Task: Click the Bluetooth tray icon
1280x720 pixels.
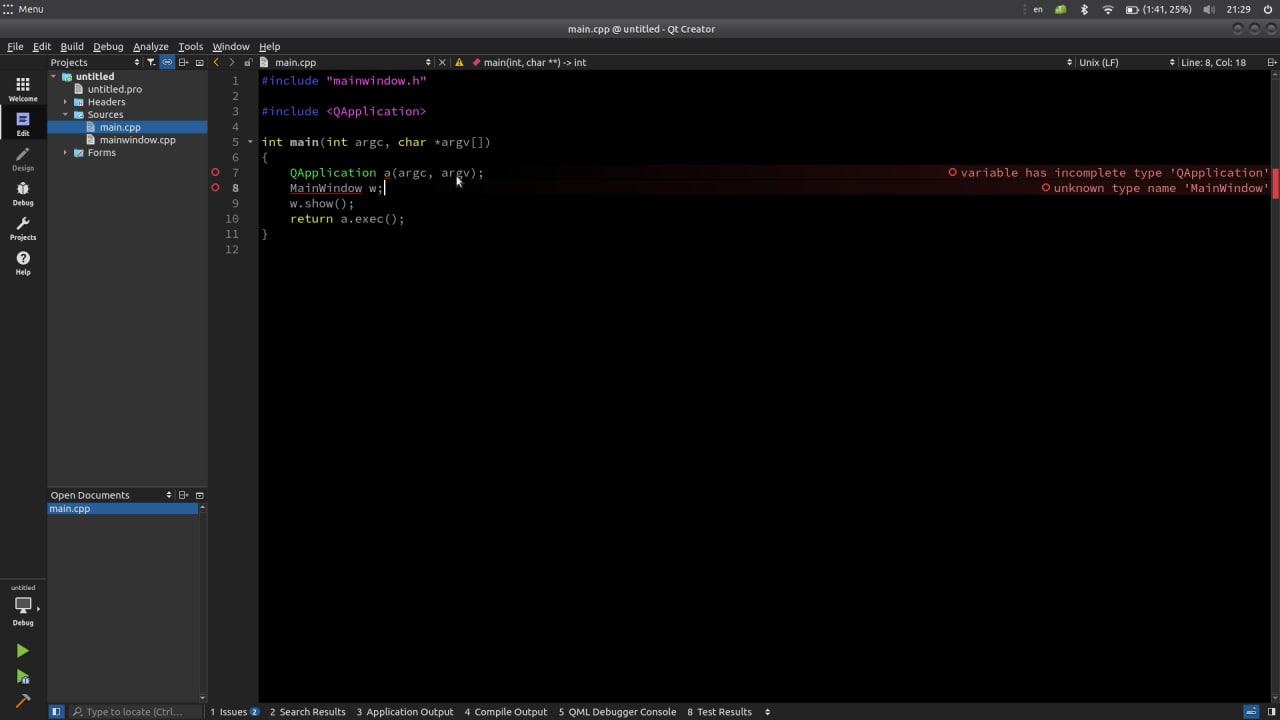Action: click(1084, 9)
